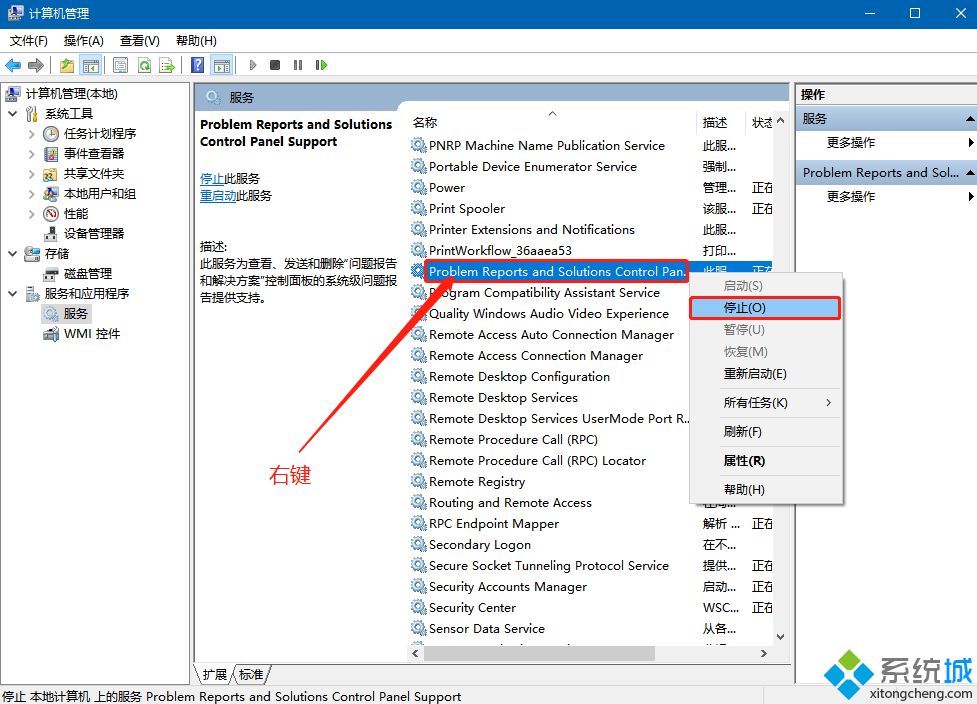This screenshot has height=704, width=977.
Task: Open the 查看 menu
Action: pos(138,41)
